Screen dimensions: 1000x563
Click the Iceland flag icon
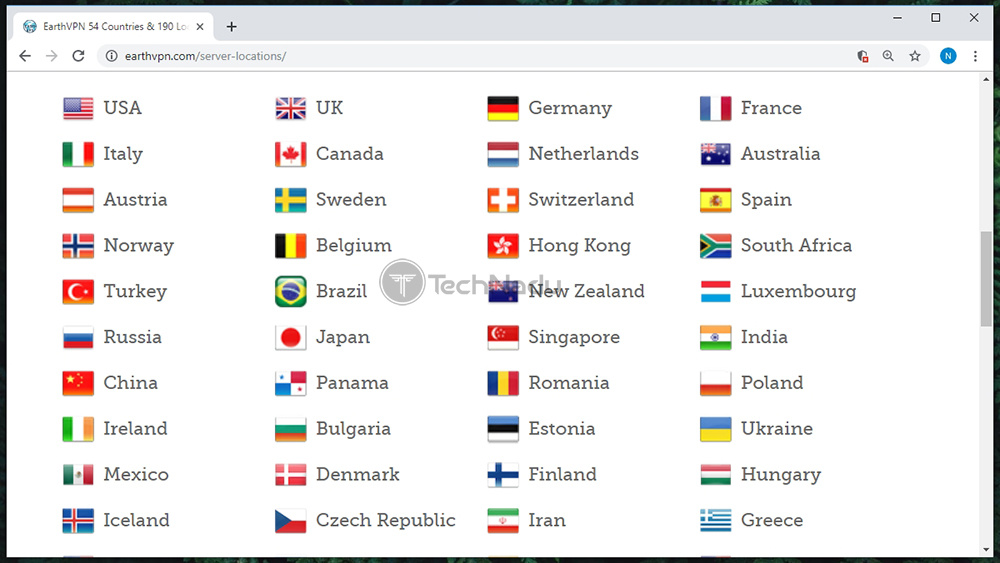pos(78,521)
